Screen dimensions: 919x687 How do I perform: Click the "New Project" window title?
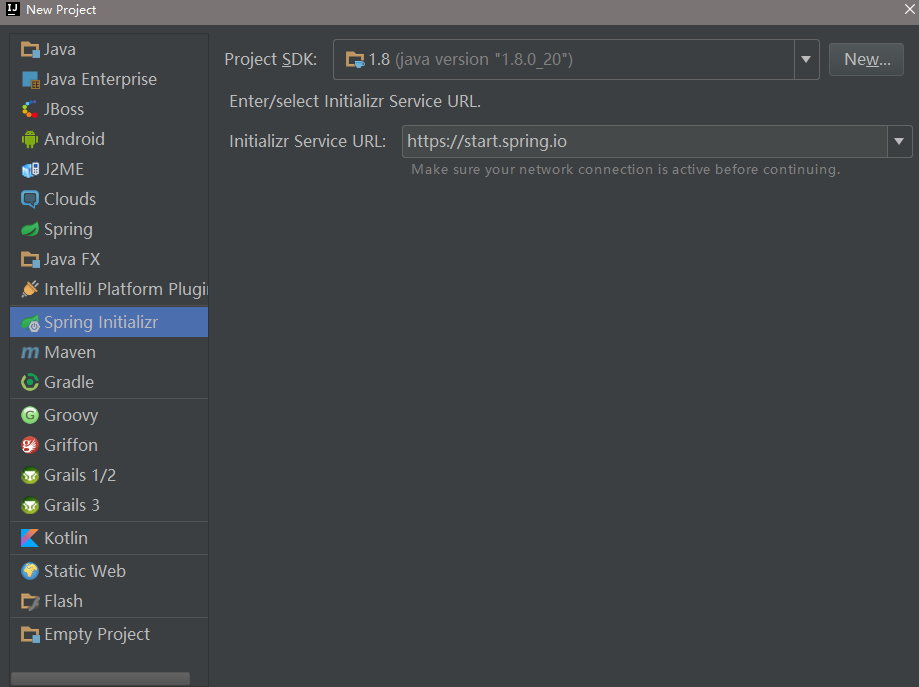(x=61, y=9)
